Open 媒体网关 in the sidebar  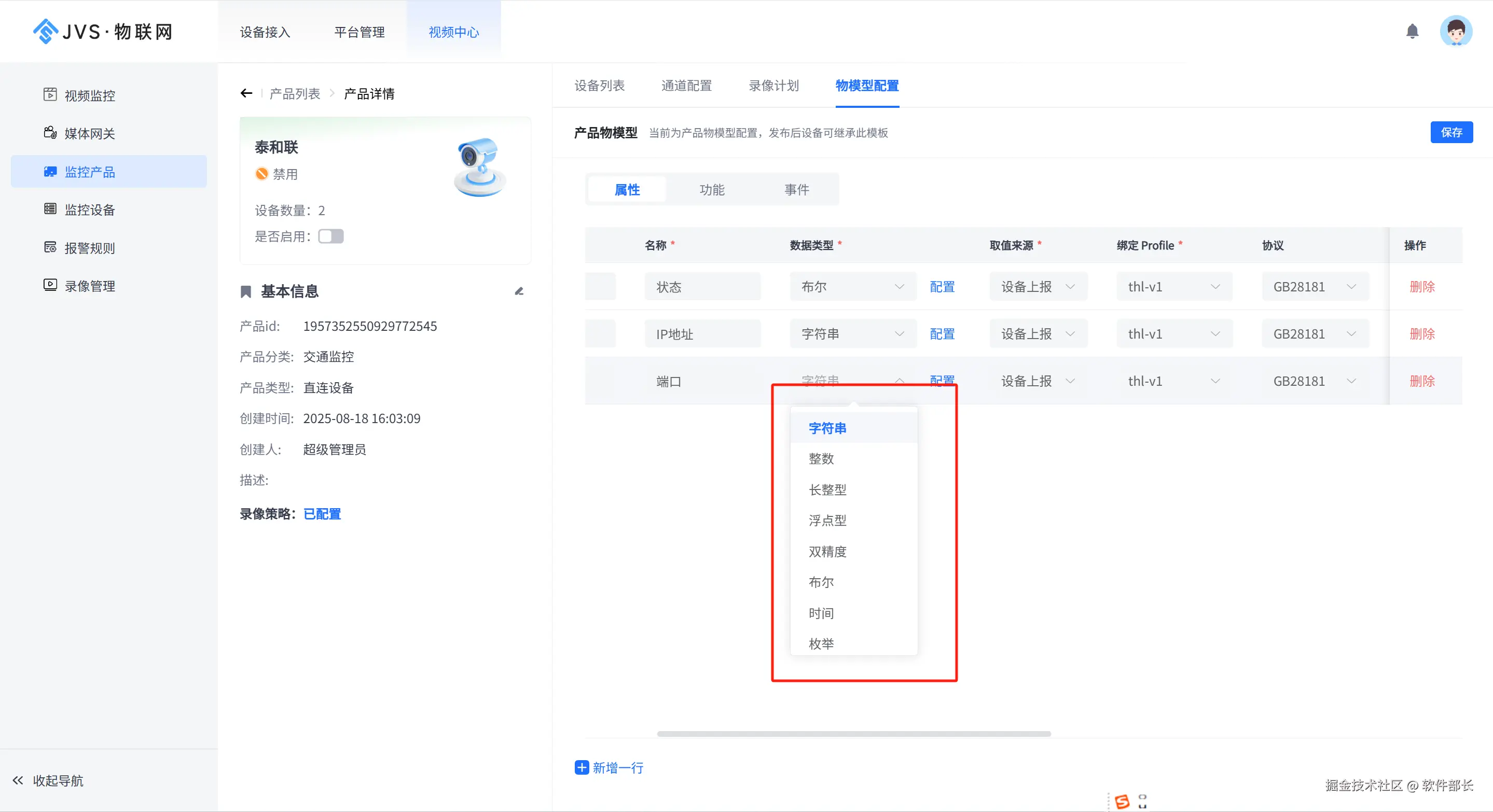pos(89,134)
